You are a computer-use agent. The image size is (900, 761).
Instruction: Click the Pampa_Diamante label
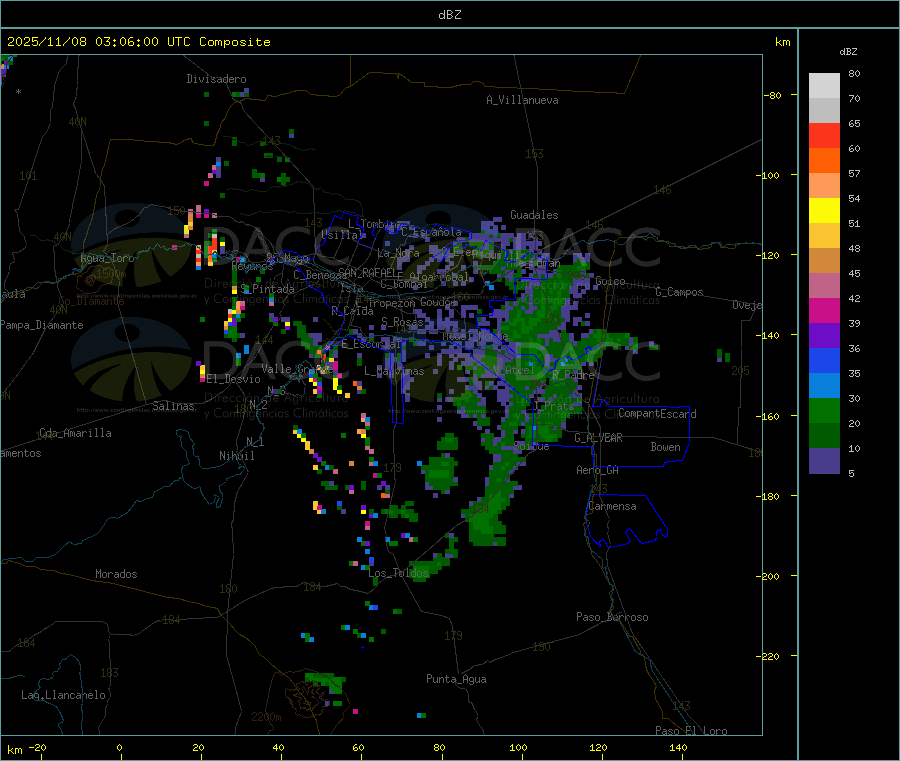pos(42,325)
